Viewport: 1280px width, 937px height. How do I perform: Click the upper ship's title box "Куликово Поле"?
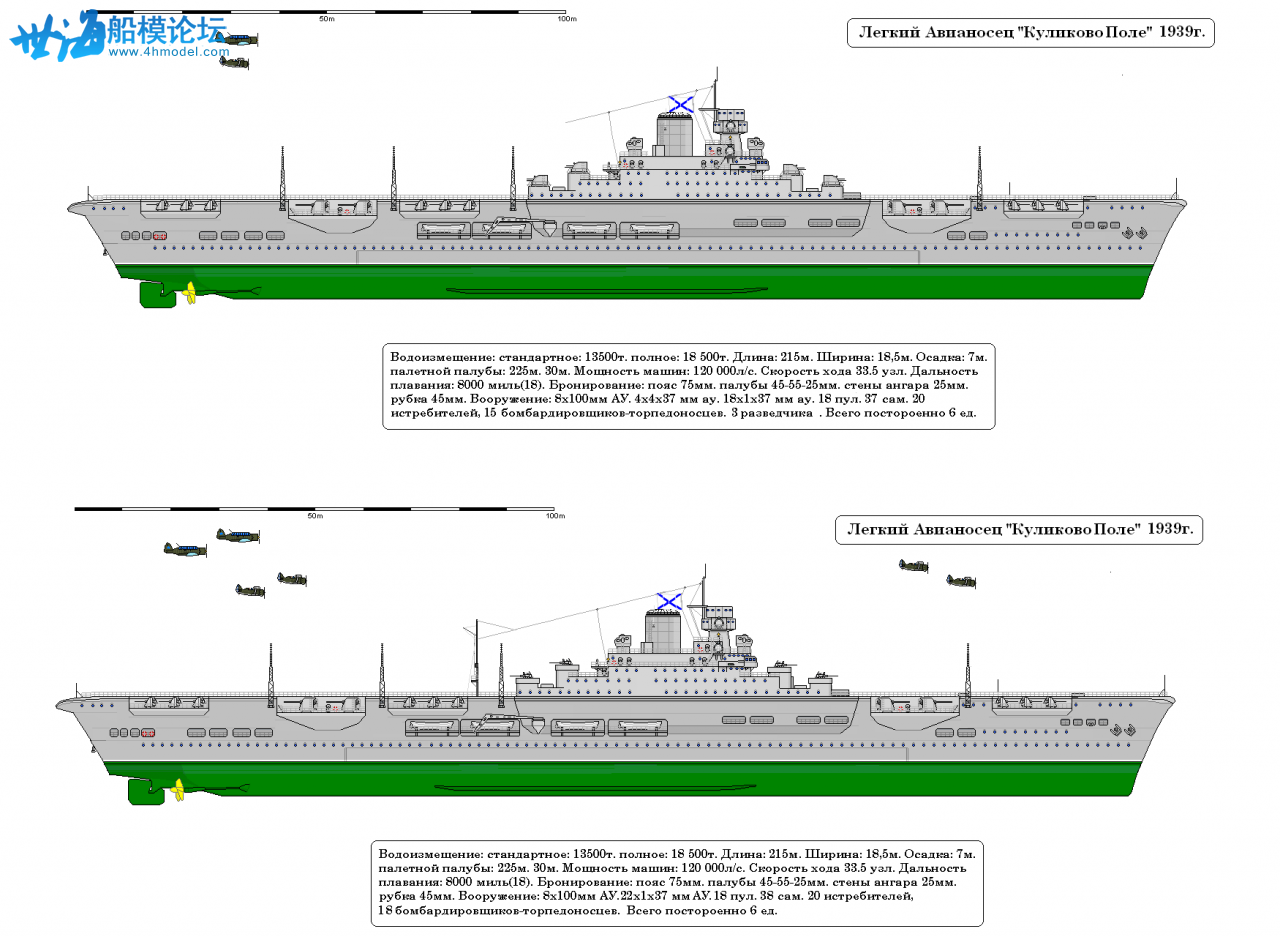(1031, 33)
